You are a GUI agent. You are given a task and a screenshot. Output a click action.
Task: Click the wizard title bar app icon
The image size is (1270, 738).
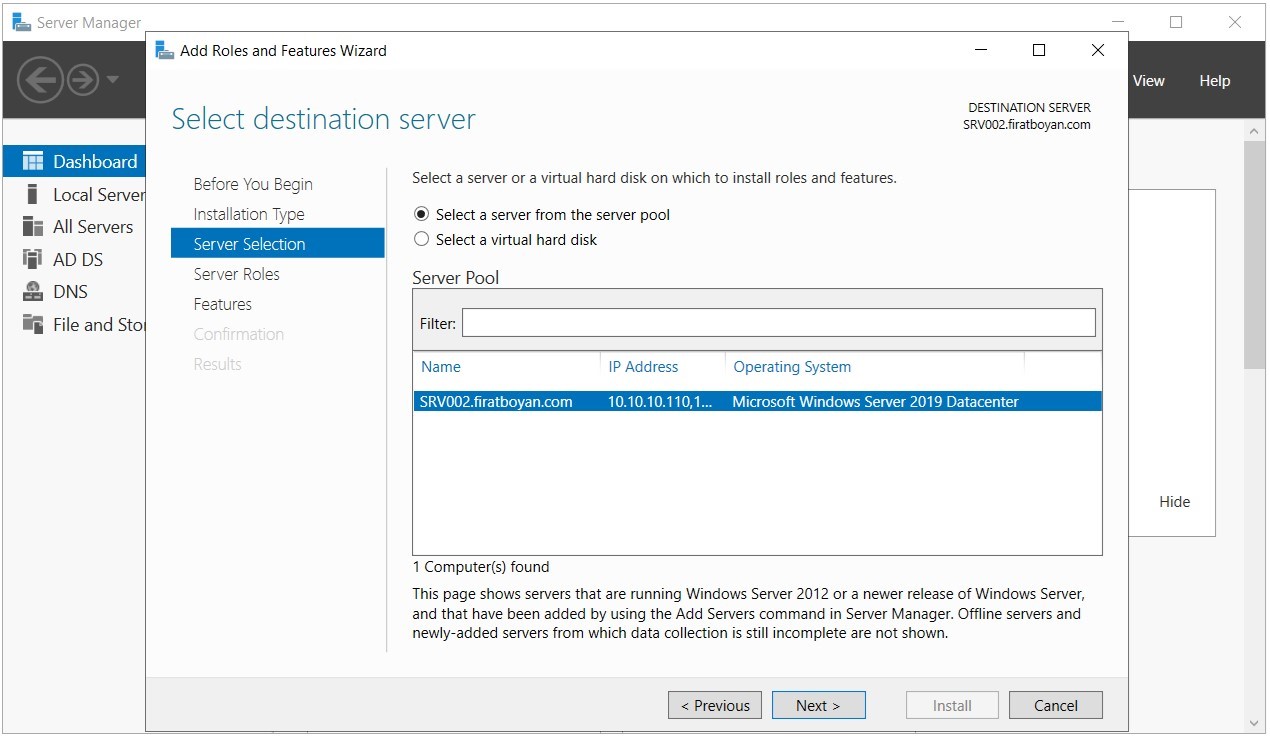[165, 50]
